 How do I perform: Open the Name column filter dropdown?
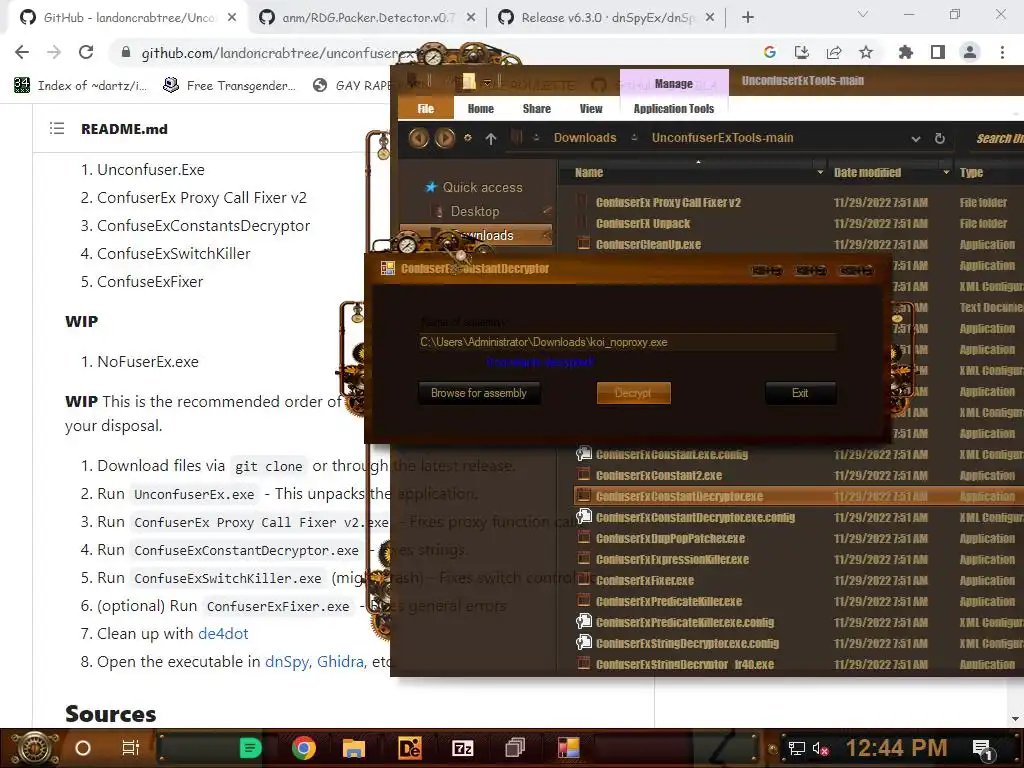pos(820,172)
